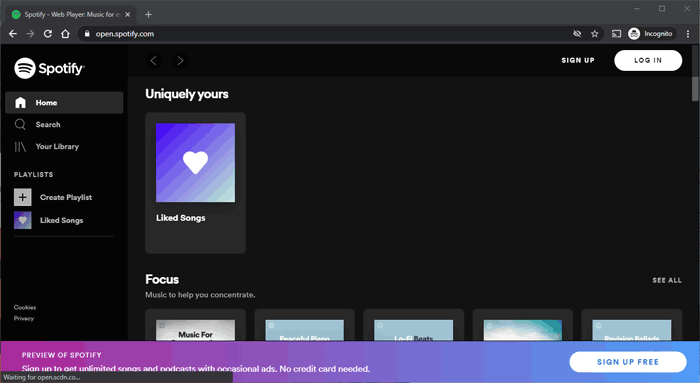Select the Spotify Web Player tab
This screenshot has height=383, width=700.
pyautogui.click(x=71, y=15)
